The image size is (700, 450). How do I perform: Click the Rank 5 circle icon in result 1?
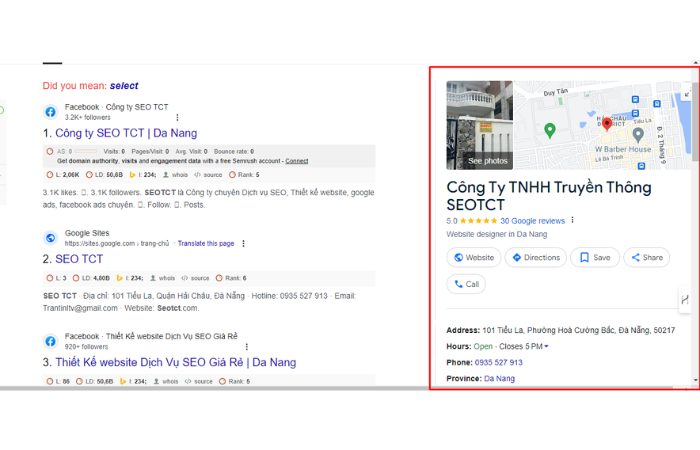pyautogui.click(x=232, y=175)
